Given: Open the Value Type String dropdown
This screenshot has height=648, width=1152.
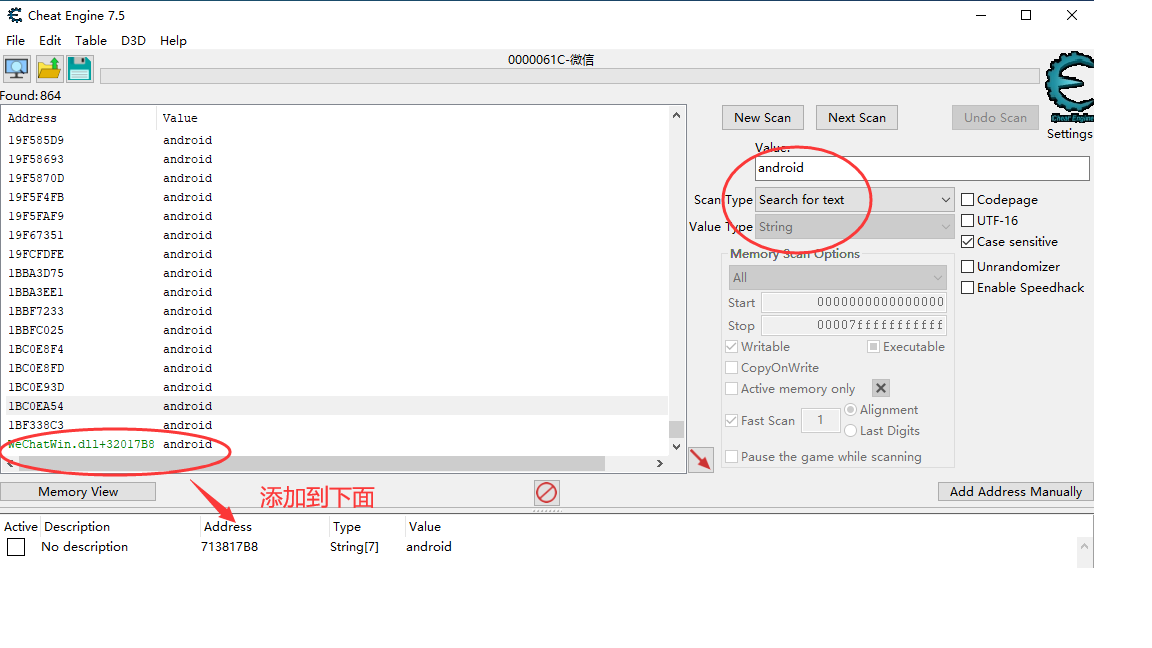Looking at the screenshot, I should tap(854, 226).
